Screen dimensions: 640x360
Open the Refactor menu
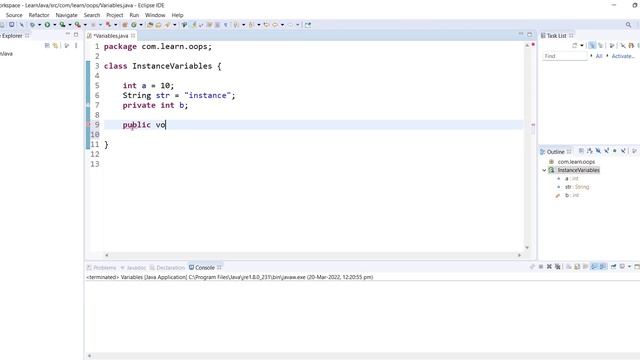point(39,15)
